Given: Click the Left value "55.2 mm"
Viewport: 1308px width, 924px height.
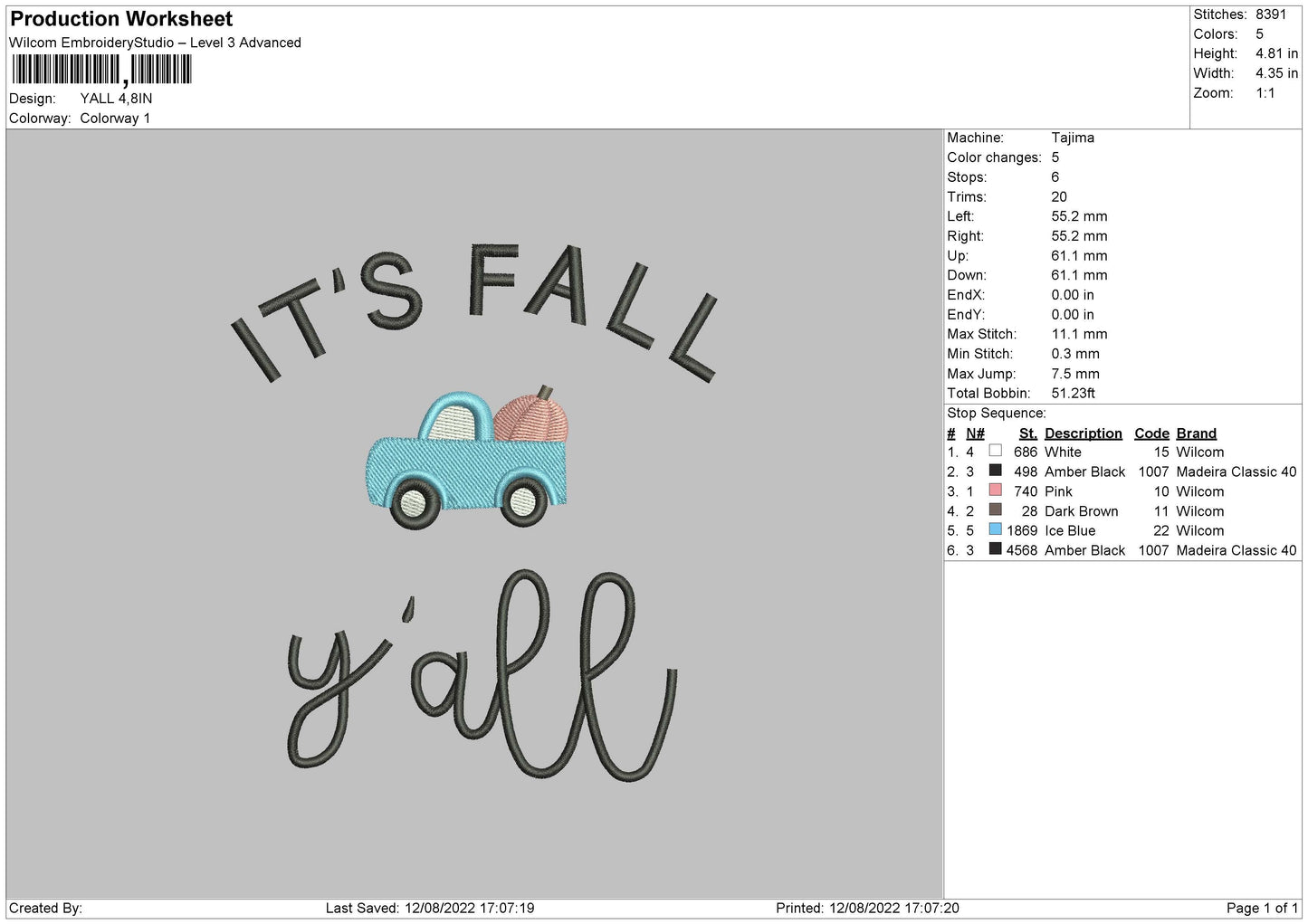Looking at the screenshot, I should (x=1079, y=216).
